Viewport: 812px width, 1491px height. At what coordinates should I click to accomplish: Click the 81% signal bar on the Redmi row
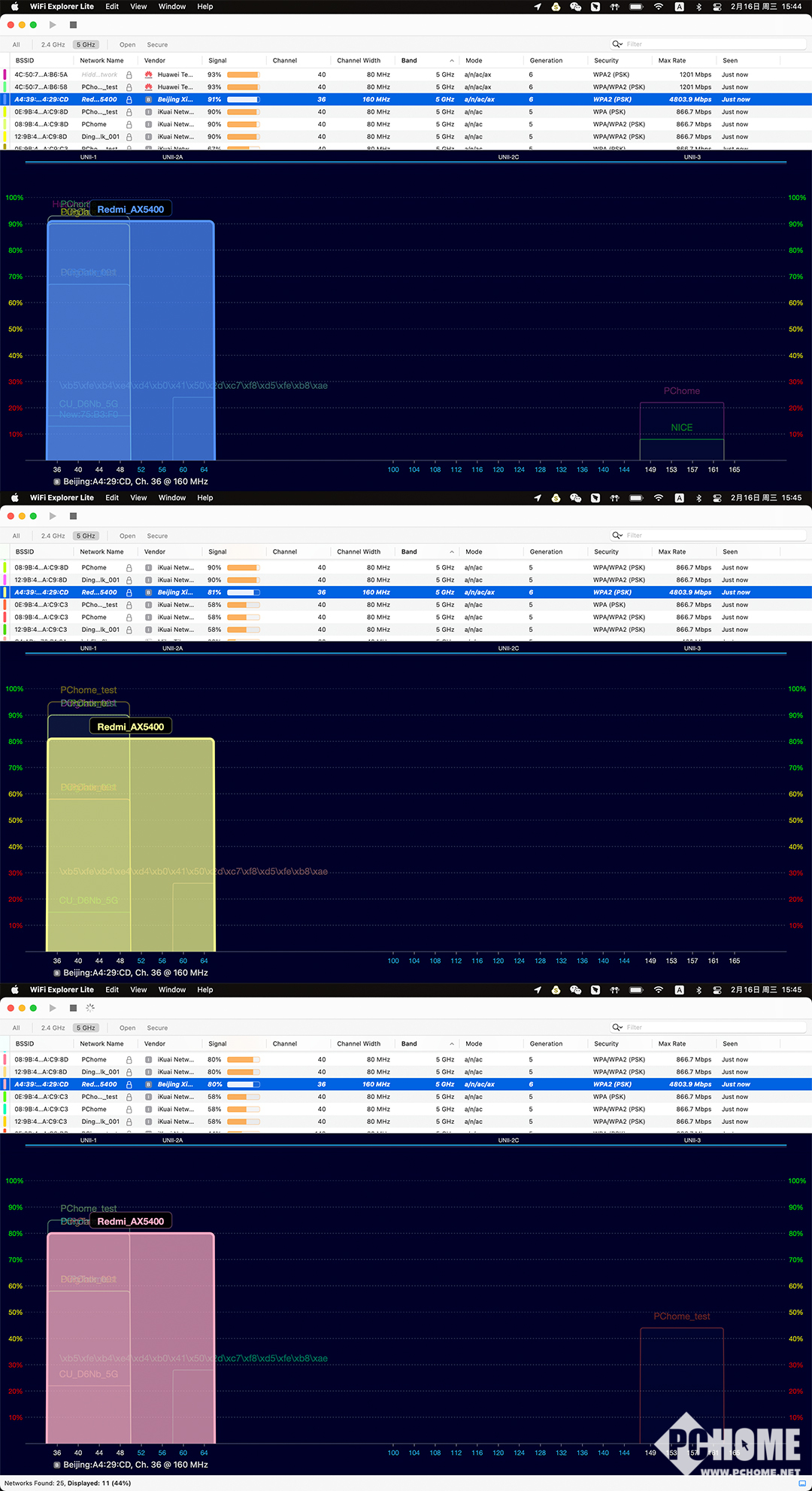244,593
